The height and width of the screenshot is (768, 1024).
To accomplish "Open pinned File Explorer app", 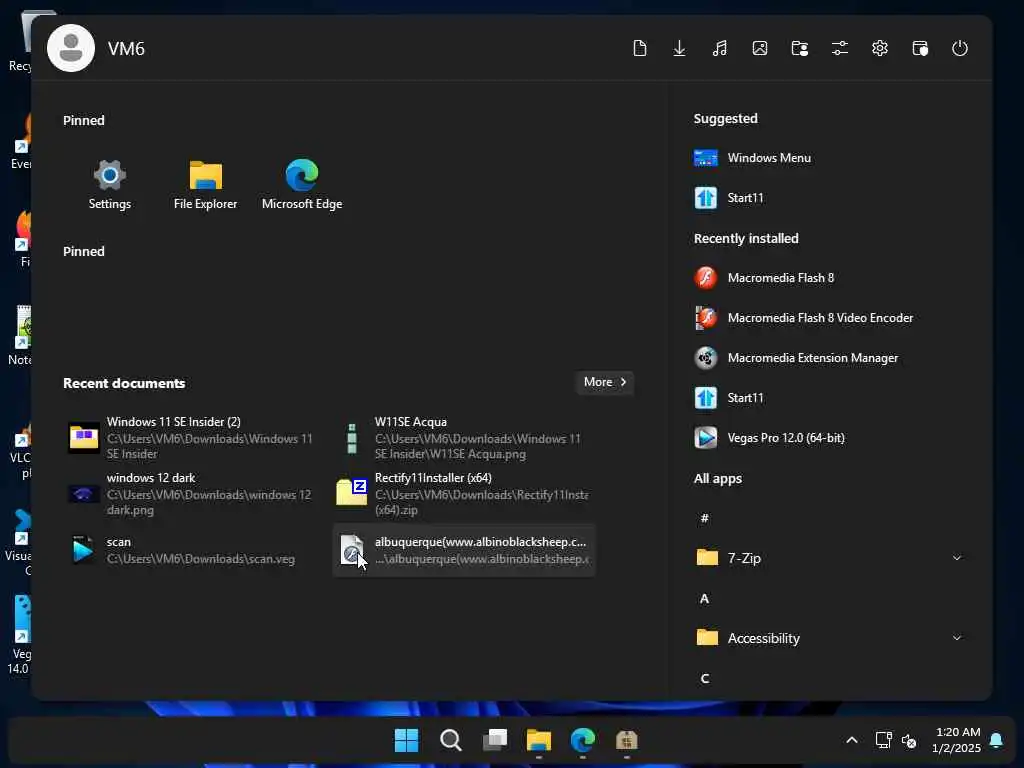I will [205, 185].
